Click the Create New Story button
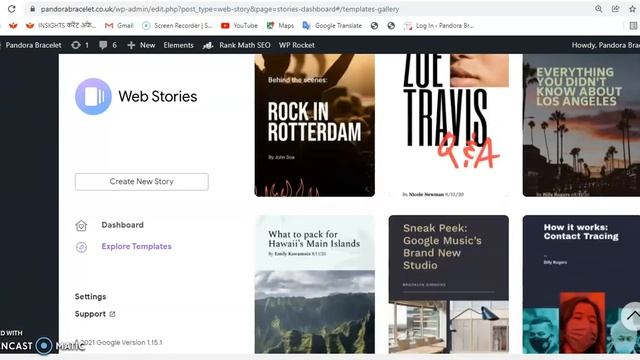This screenshot has width=640, height=360. click(142, 182)
